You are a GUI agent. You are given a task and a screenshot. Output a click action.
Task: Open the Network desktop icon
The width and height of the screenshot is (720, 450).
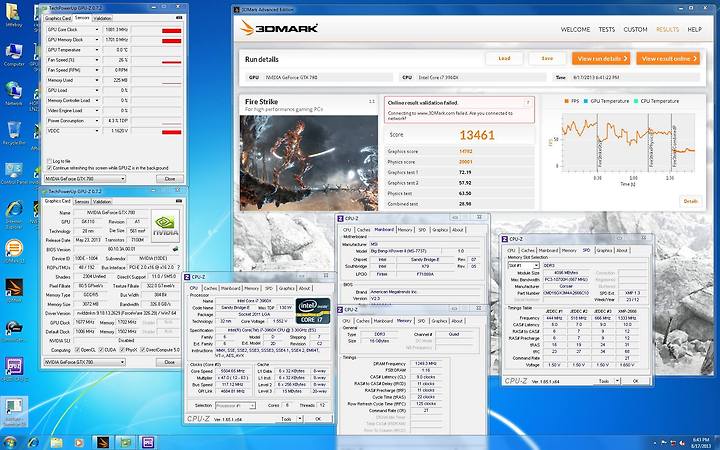(14, 94)
